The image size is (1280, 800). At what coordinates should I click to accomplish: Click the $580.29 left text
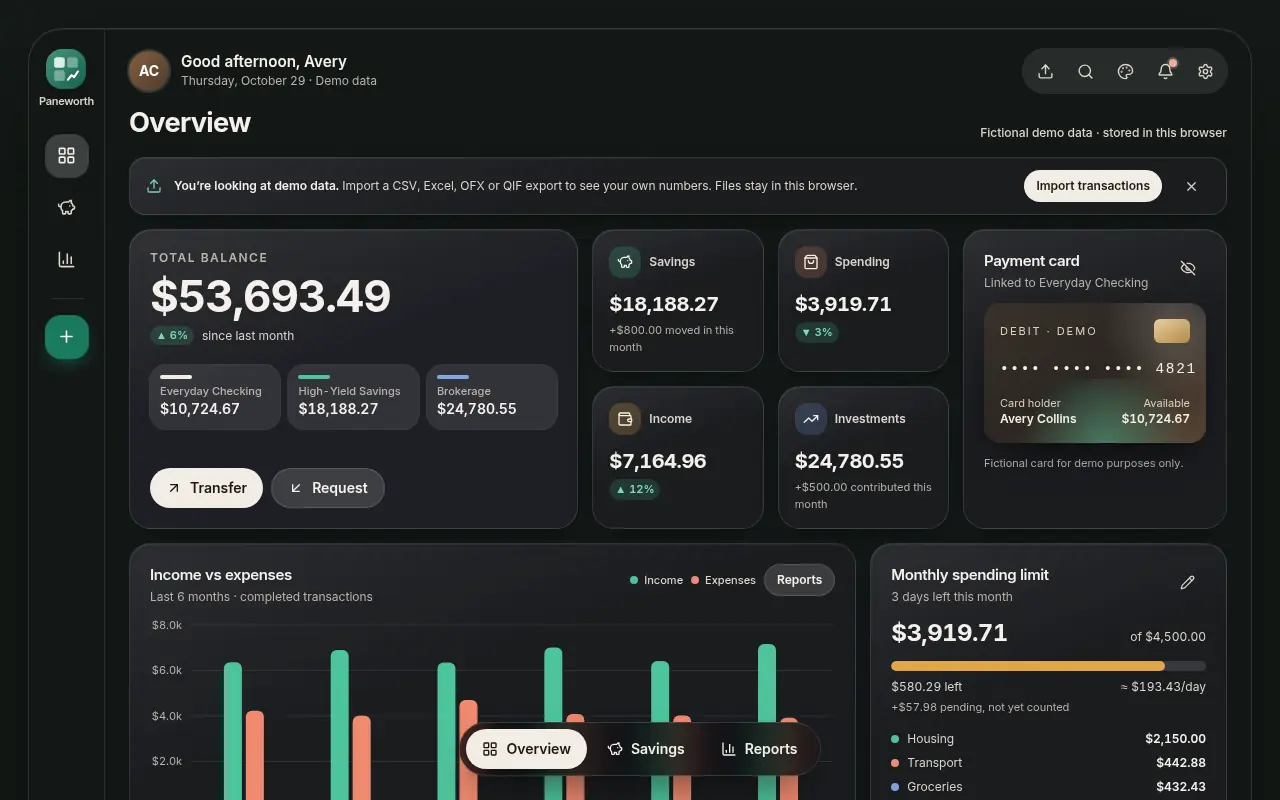click(x=927, y=687)
